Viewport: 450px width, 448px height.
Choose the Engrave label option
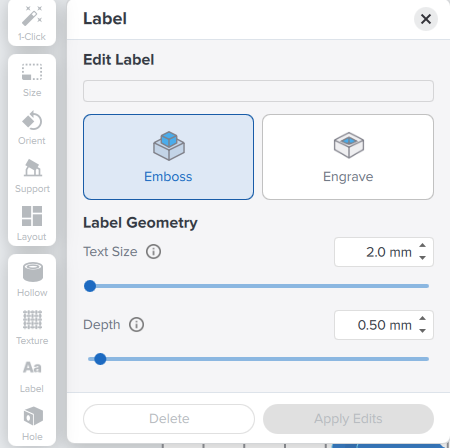(348, 157)
